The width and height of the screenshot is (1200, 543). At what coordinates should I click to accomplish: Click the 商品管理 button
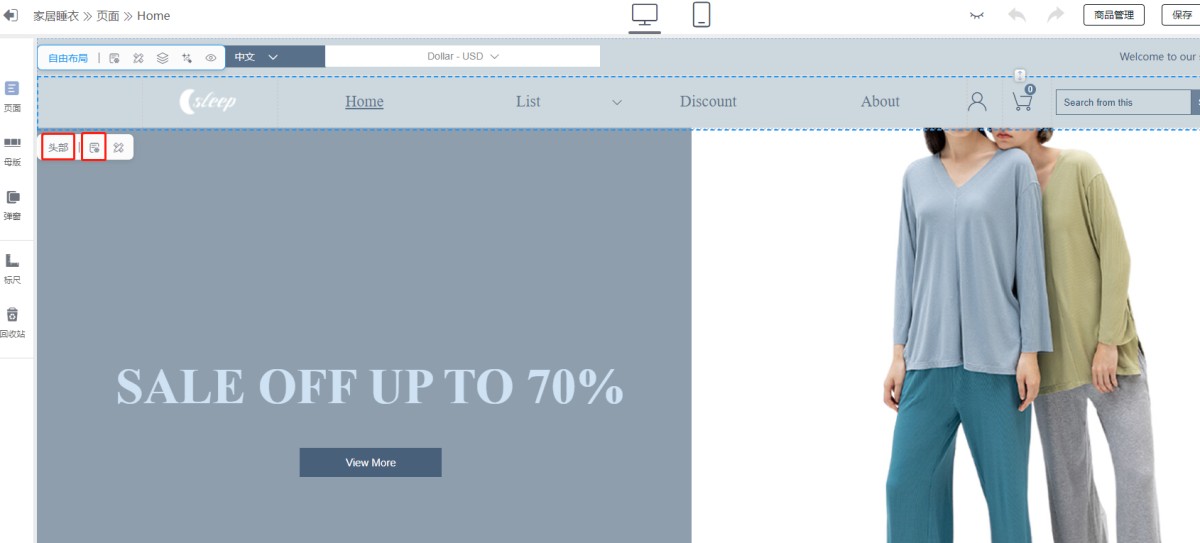(1113, 15)
